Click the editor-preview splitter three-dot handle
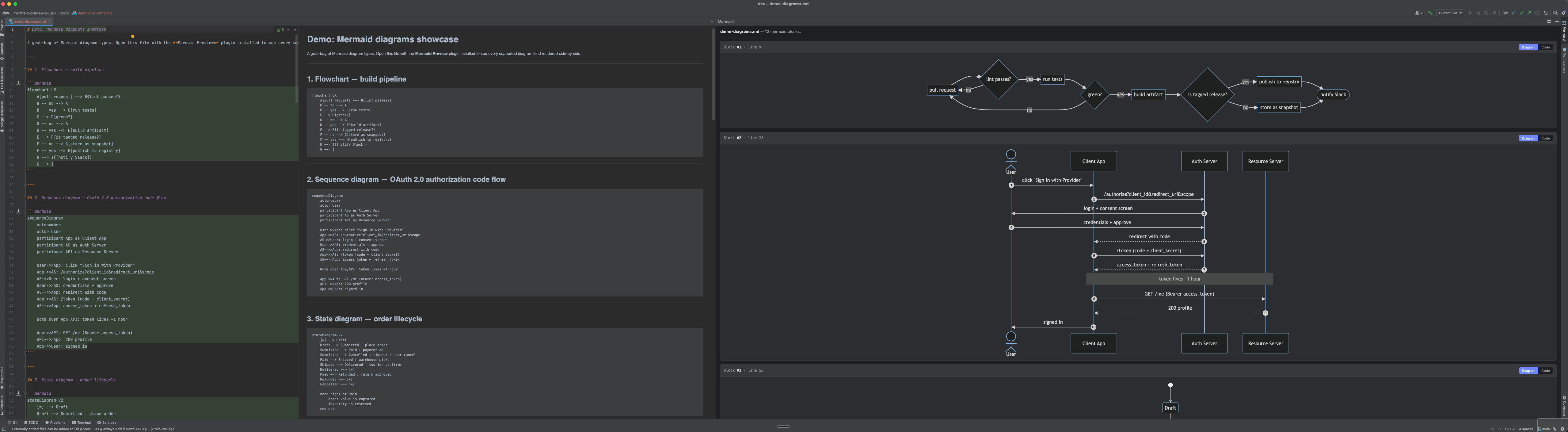Screen dimensions: 1568x432 (712, 21)
